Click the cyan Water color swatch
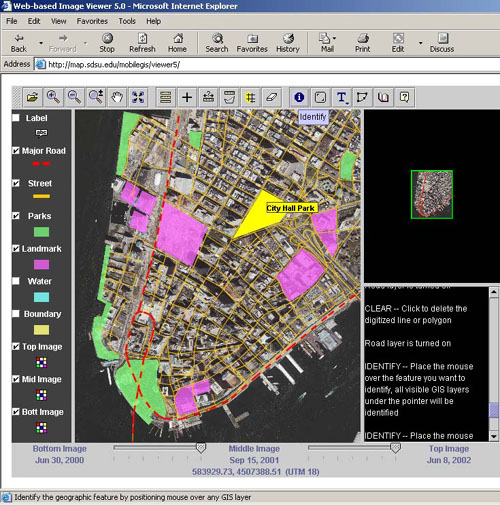The width and height of the screenshot is (500, 506). click(41, 297)
